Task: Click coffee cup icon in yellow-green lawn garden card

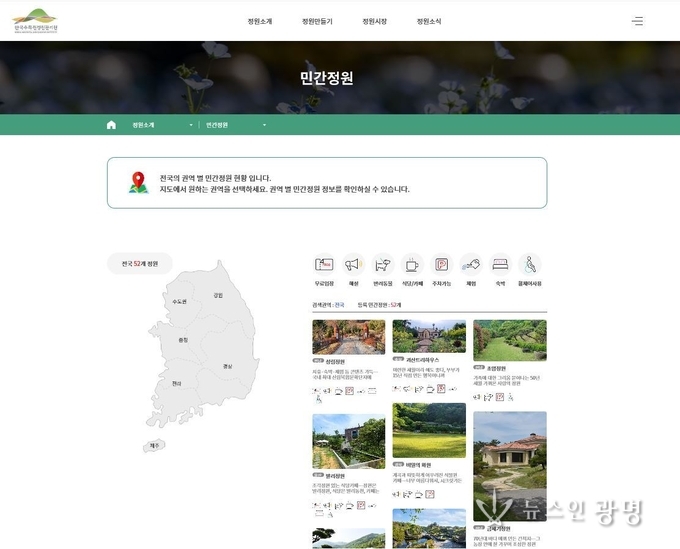Action: 418,494
